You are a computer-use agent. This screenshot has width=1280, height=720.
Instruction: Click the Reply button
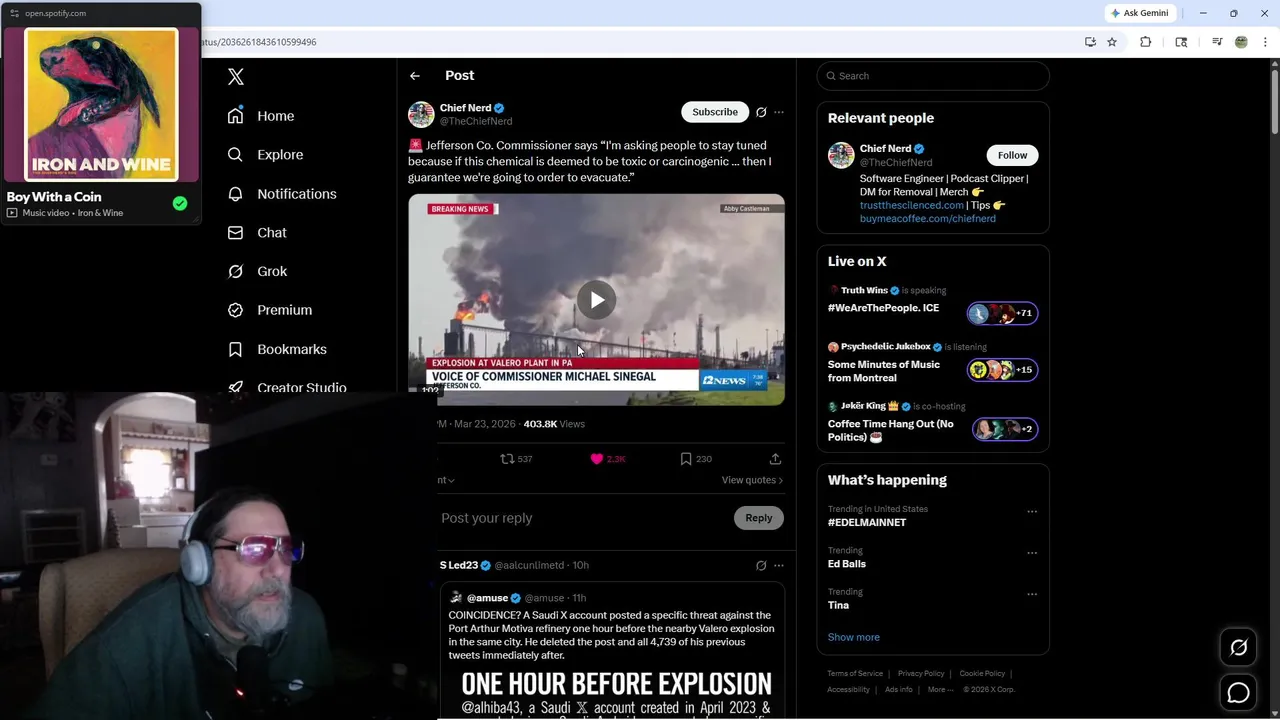pyautogui.click(x=759, y=518)
